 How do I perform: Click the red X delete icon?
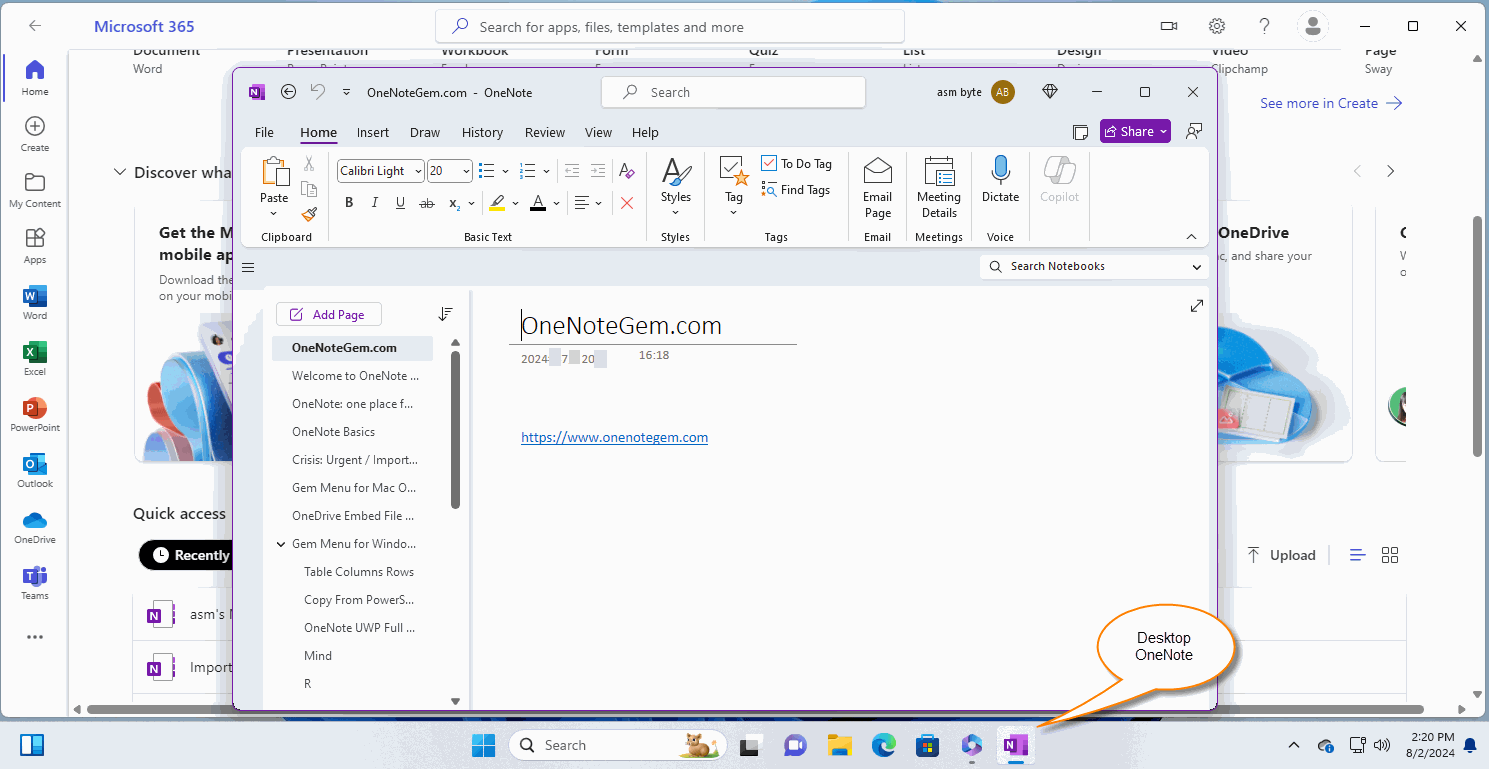(627, 203)
